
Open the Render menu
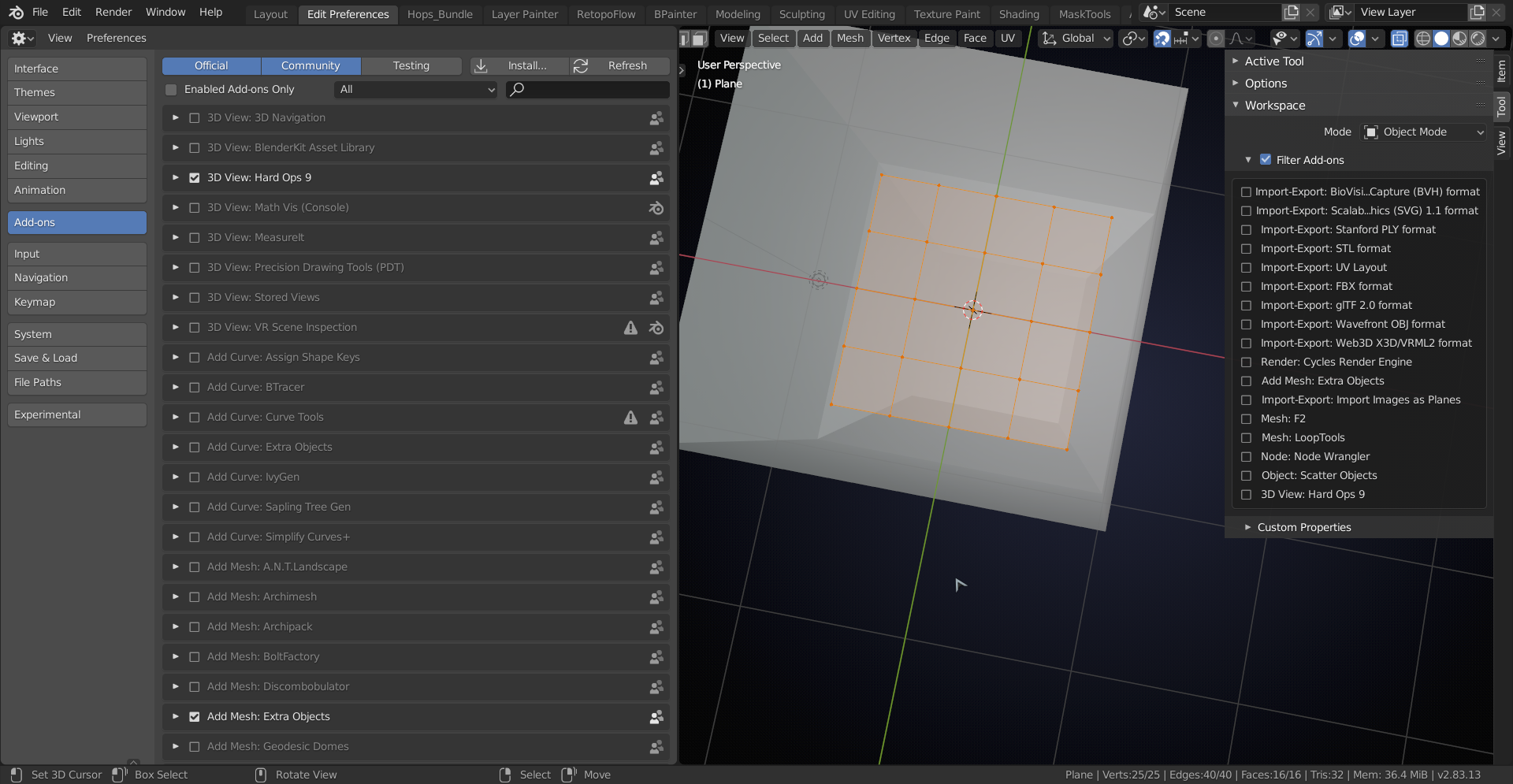113,13
